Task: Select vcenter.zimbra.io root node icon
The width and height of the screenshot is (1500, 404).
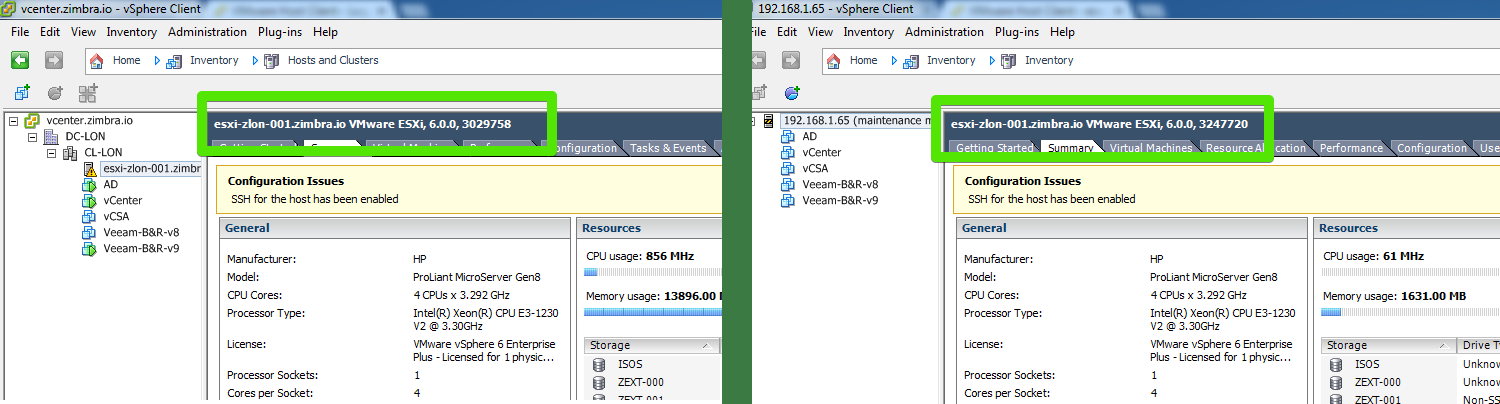Action: coord(33,120)
